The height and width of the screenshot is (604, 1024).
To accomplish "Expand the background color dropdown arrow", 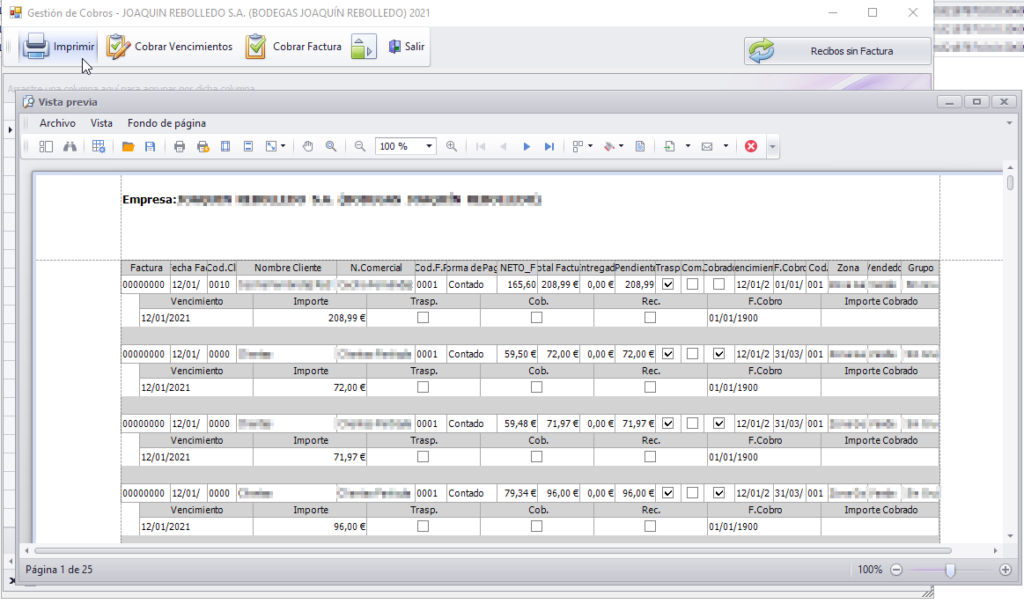I will [x=621, y=147].
